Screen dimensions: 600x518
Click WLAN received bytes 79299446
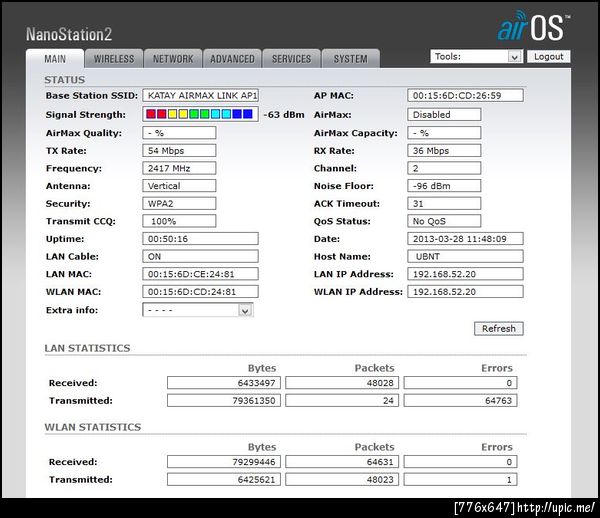pos(224,462)
